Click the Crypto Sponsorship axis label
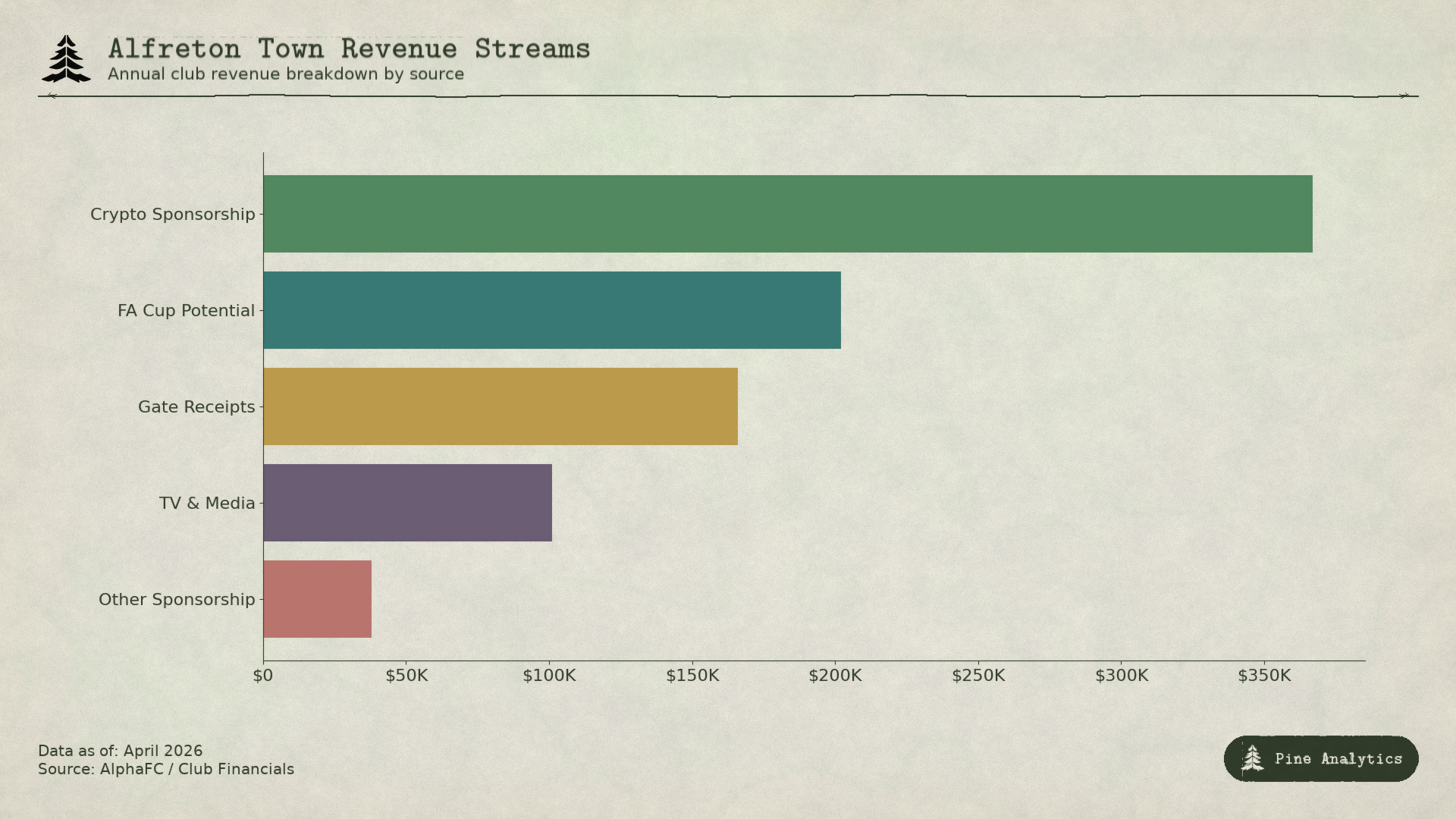This screenshot has height=819, width=1456. tap(172, 215)
